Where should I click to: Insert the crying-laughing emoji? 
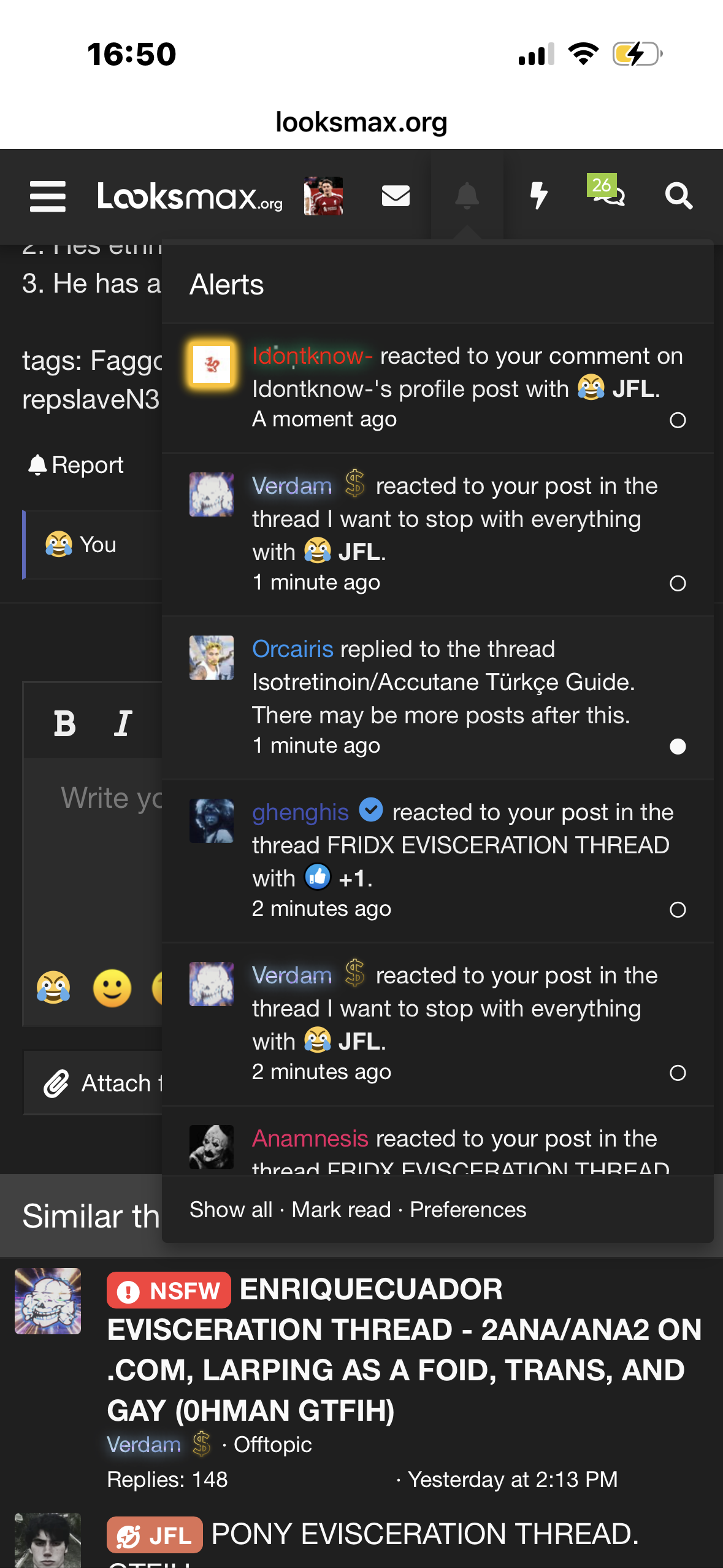point(53,988)
